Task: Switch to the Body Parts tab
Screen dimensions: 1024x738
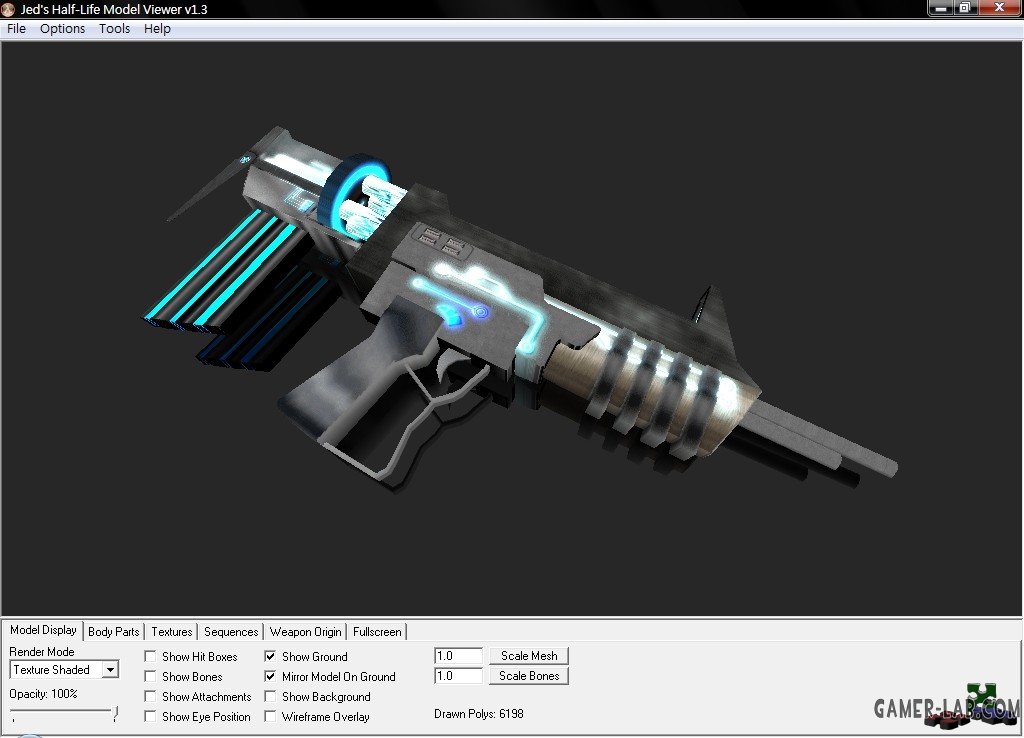Action: tap(114, 632)
